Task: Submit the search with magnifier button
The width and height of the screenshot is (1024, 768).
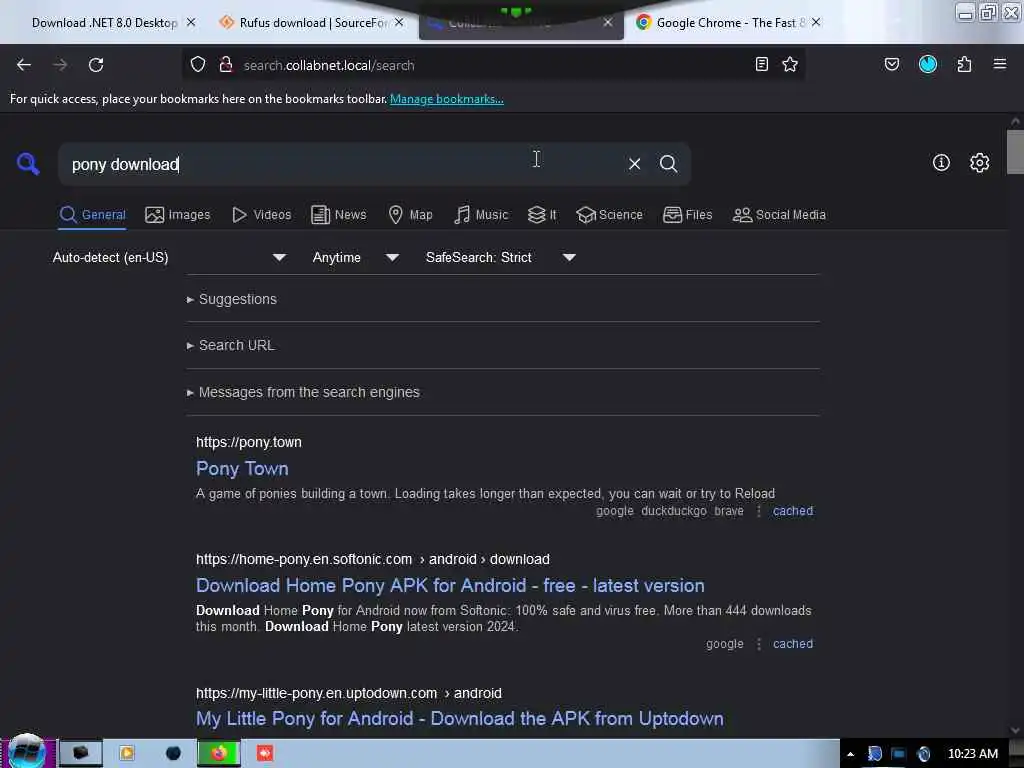Action: point(668,164)
